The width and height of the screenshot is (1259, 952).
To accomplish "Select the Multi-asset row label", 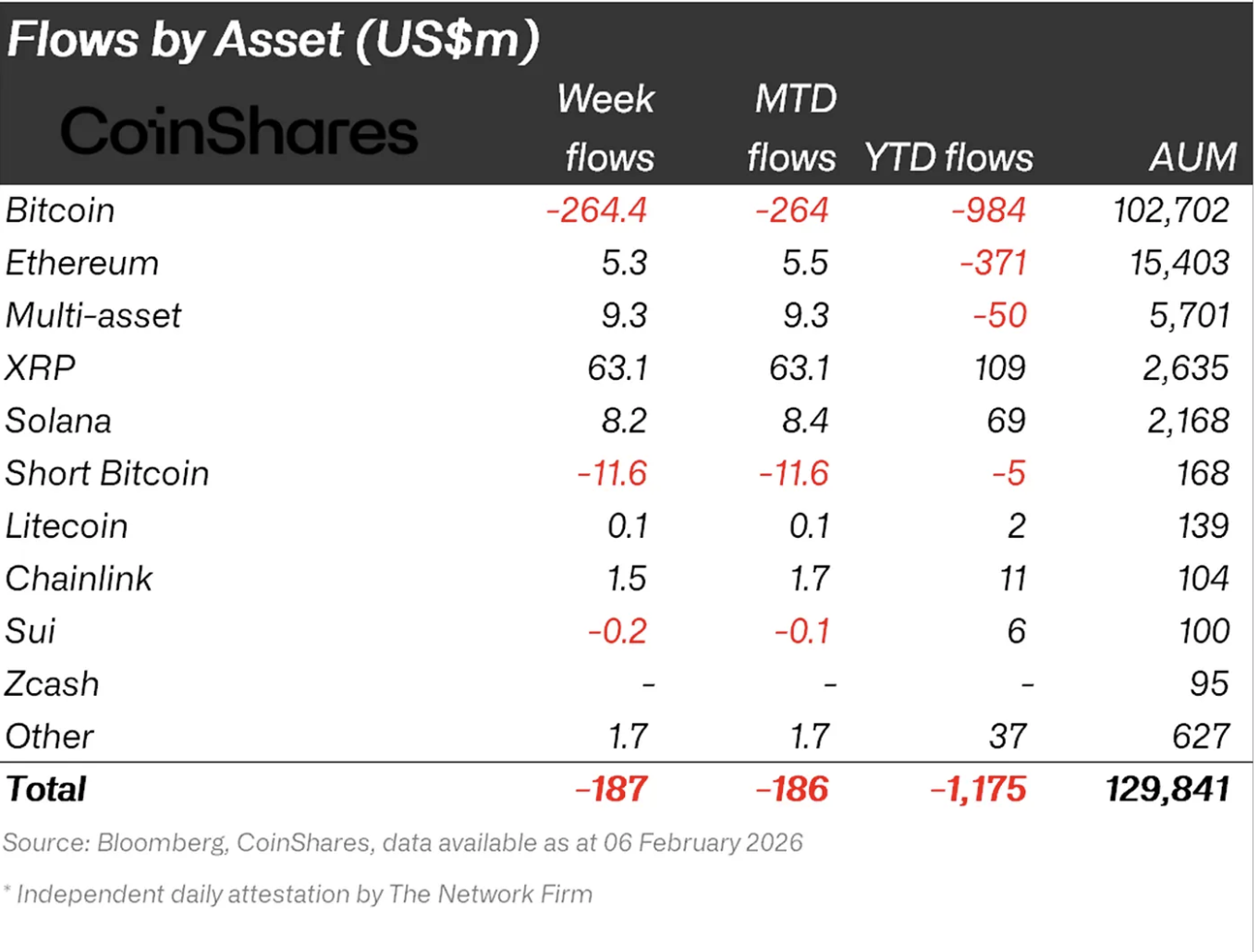I will pos(94,316).
